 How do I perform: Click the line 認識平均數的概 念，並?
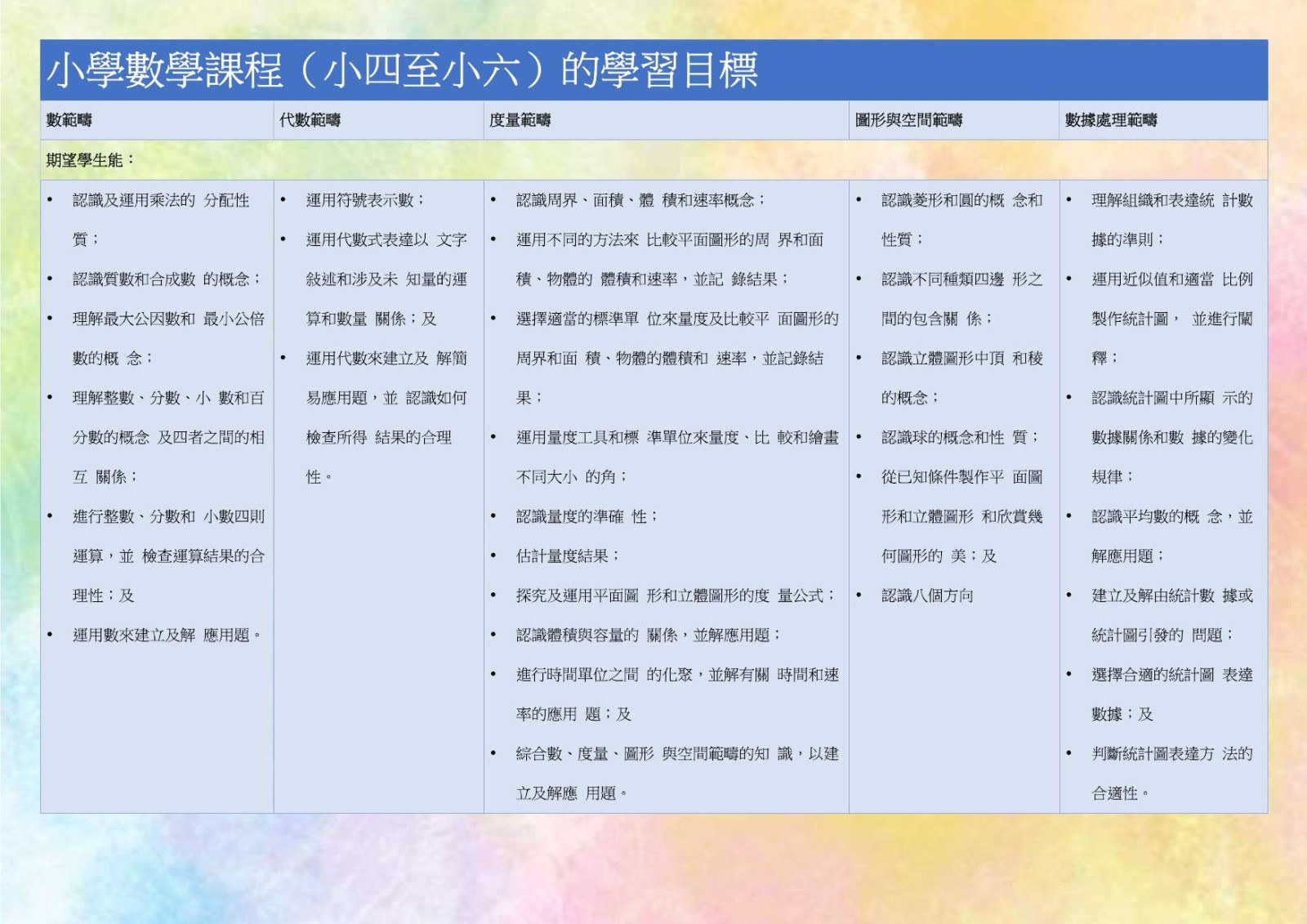pyautogui.click(x=1172, y=516)
